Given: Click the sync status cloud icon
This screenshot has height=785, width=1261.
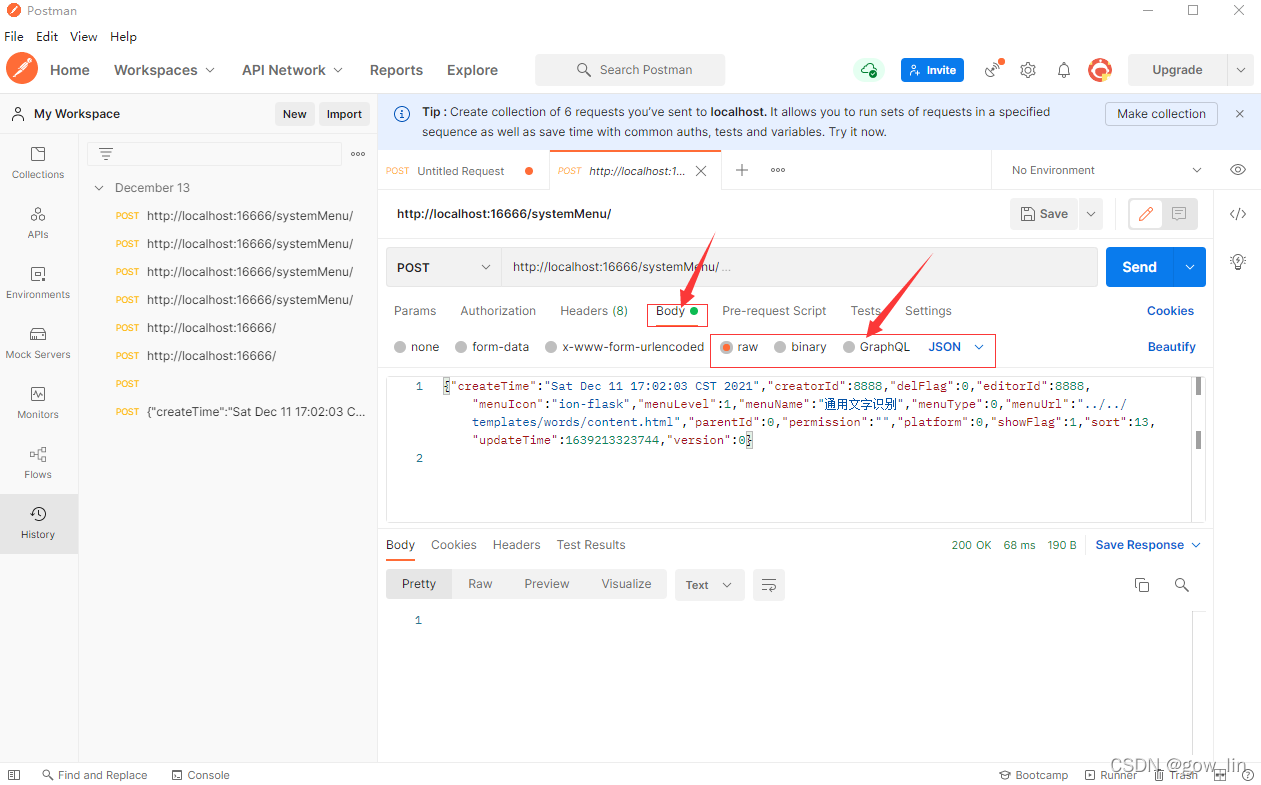Looking at the screenshot, I should click(x=869, y=70).
